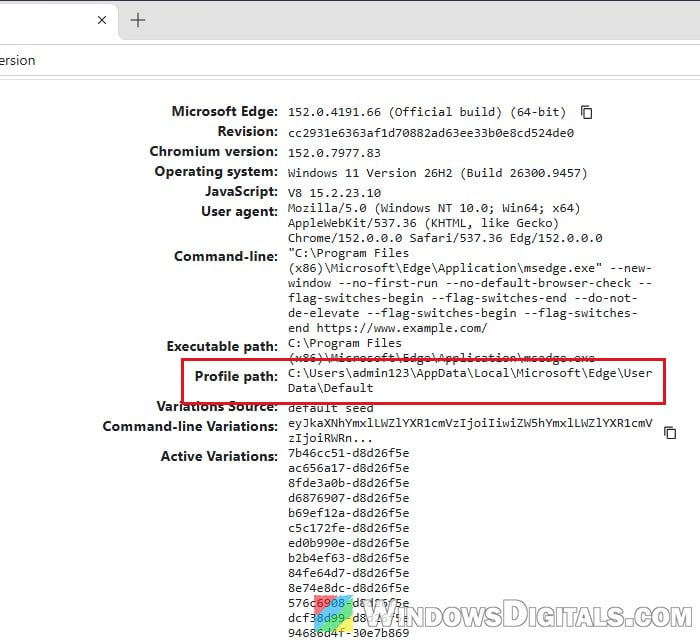The height and width of the screenshot is (640, 700).
Task: Click the 'Microsoft Edge:' label
Action: [225, 111]
